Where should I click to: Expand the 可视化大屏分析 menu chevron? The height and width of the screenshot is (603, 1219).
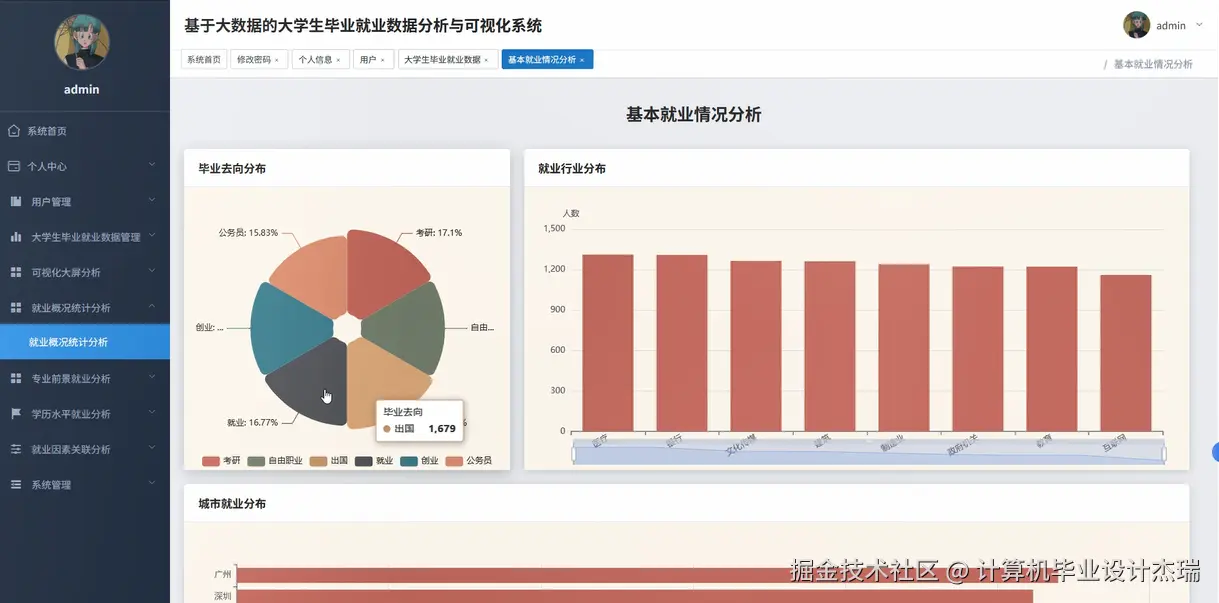[x=152, y=271]
